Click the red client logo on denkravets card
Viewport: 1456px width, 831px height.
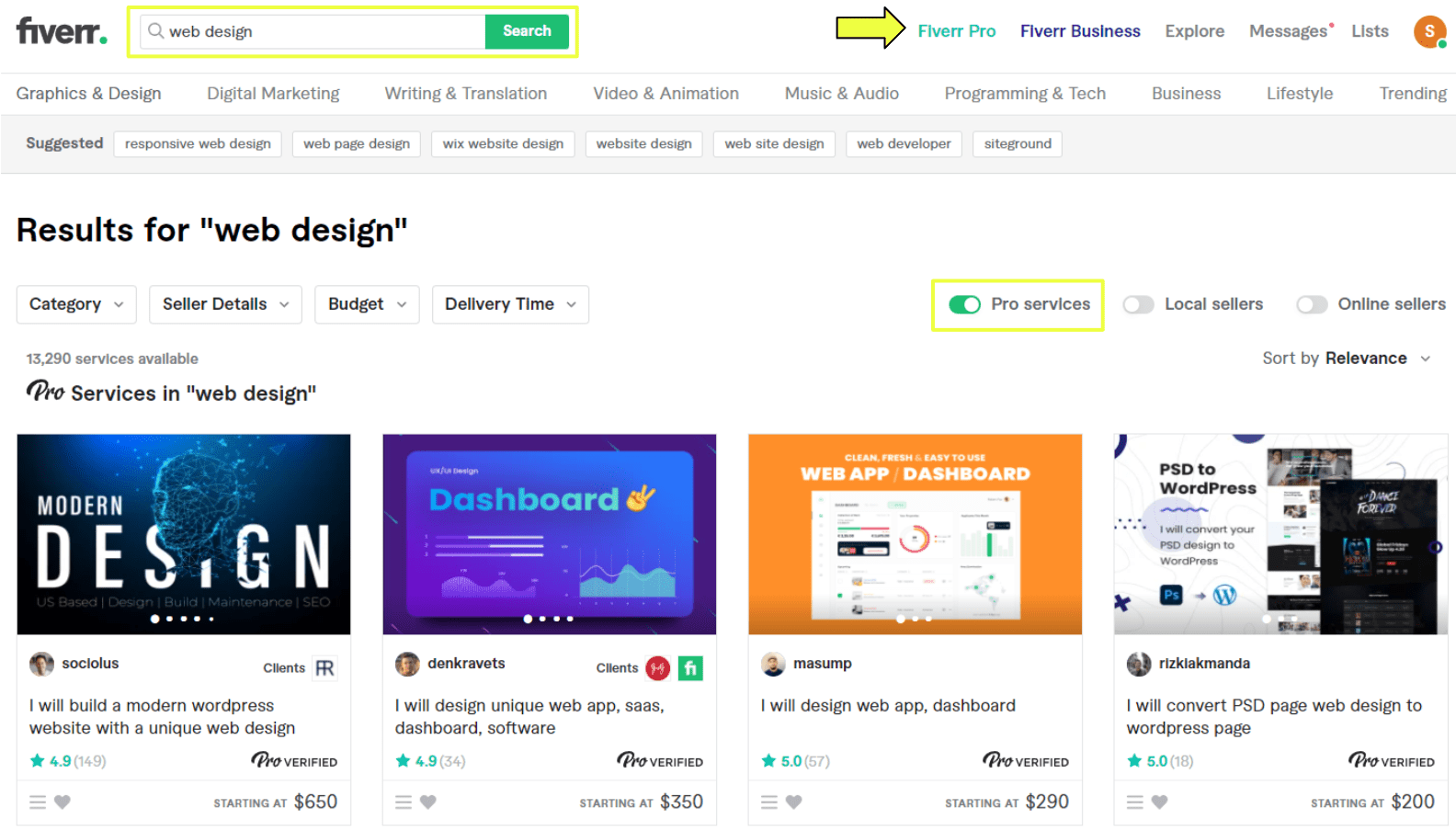click(657, 668)
